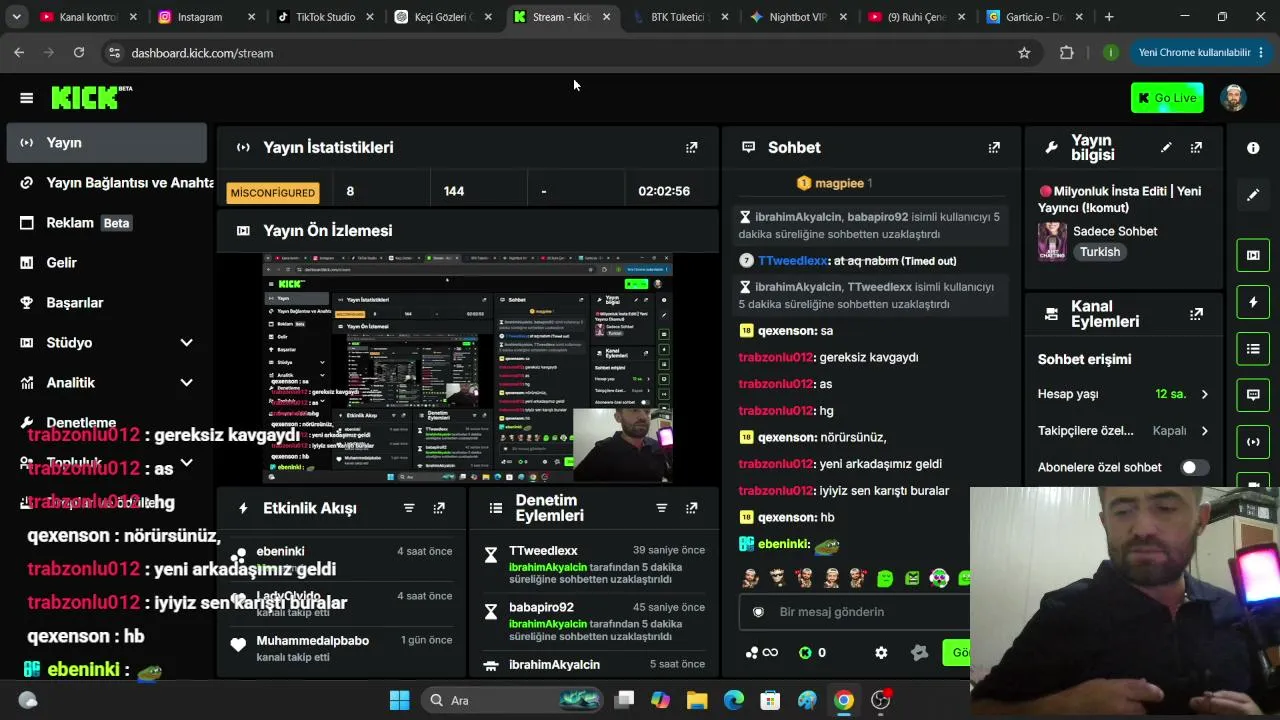1280x720 pixels.
Task: Click the sunglasses streamer emote
Action: (x=777, y=578)
